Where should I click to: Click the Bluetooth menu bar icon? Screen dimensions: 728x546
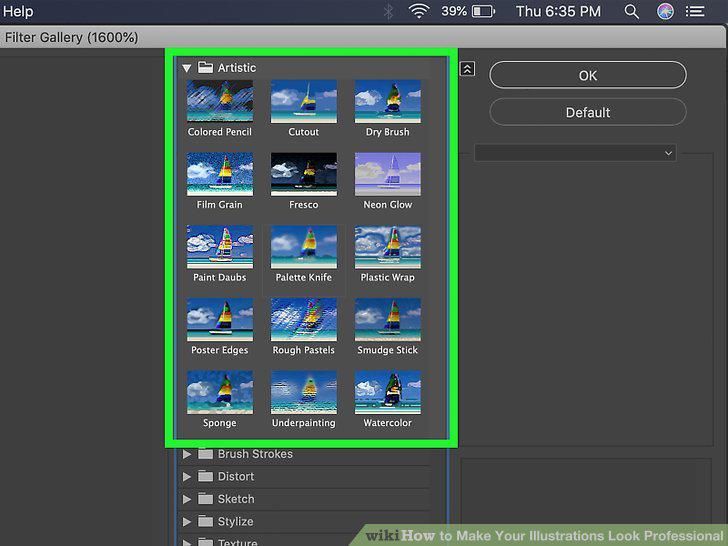coord(388,12)
